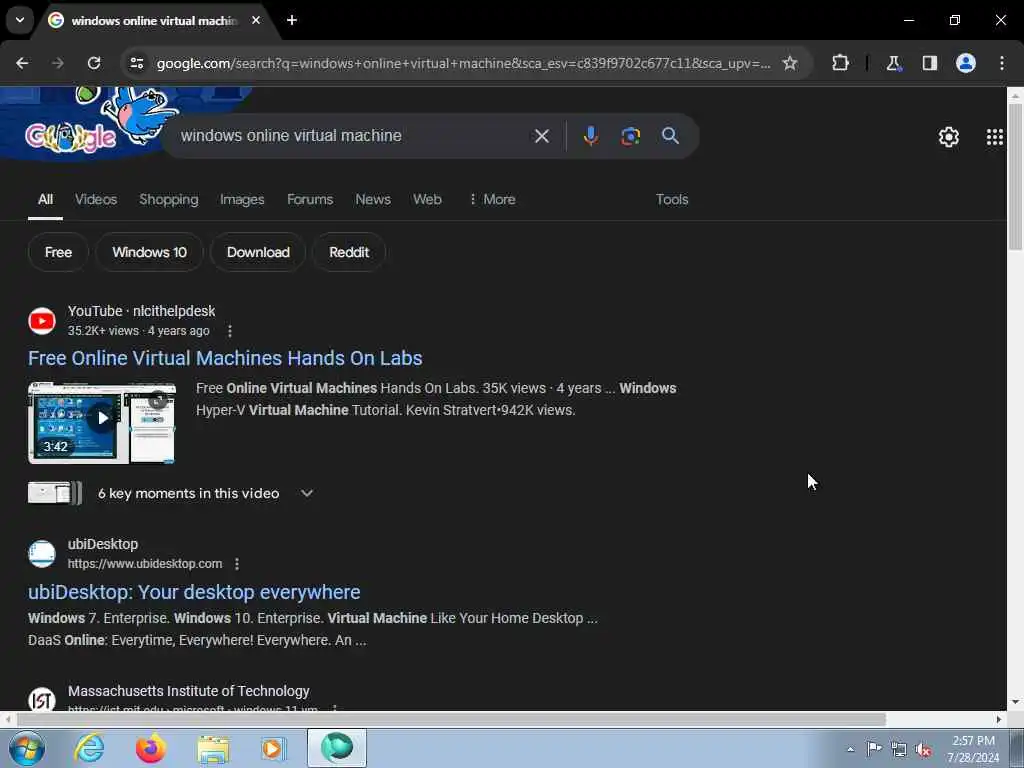Viewport: 1024px width, 768px height.
Task: Open Chrome's three-dot menu
Action: point(1002,63)
